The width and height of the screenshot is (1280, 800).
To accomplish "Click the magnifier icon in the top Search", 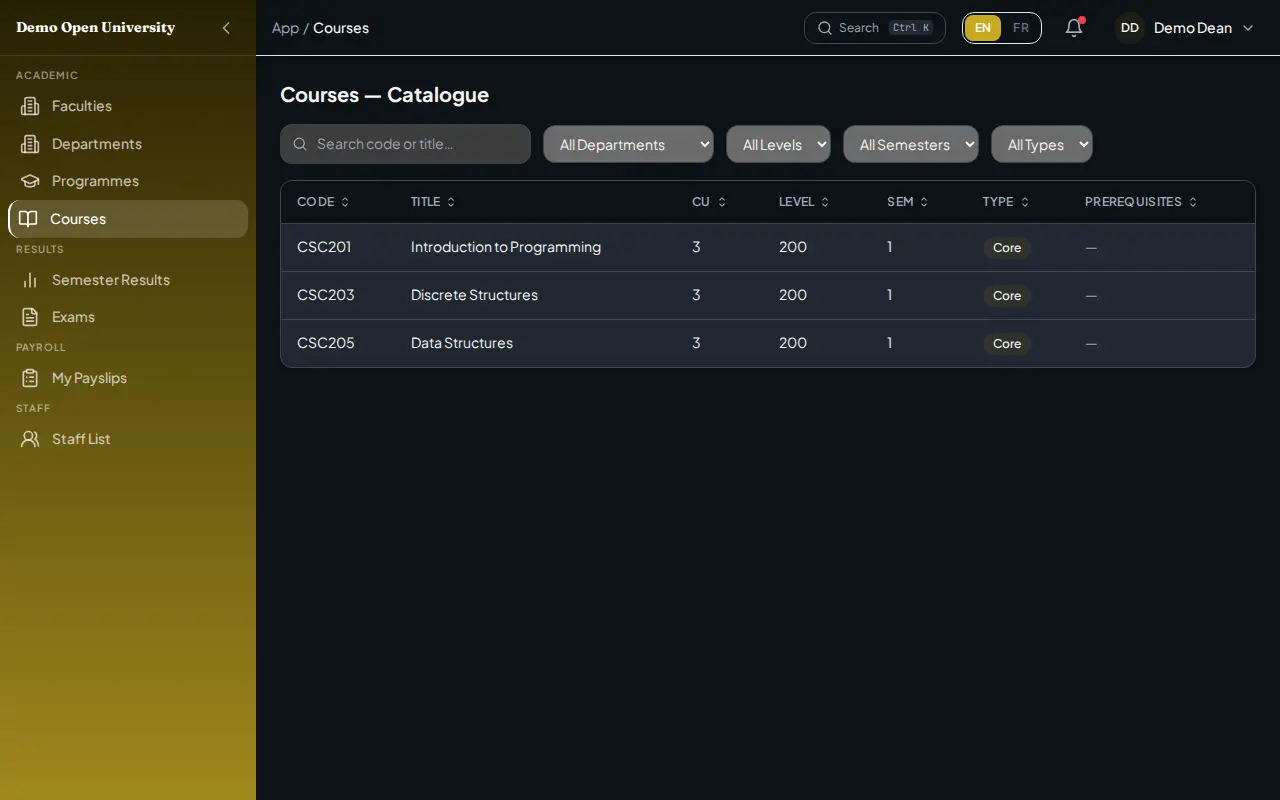I will (x=825, y=28).
